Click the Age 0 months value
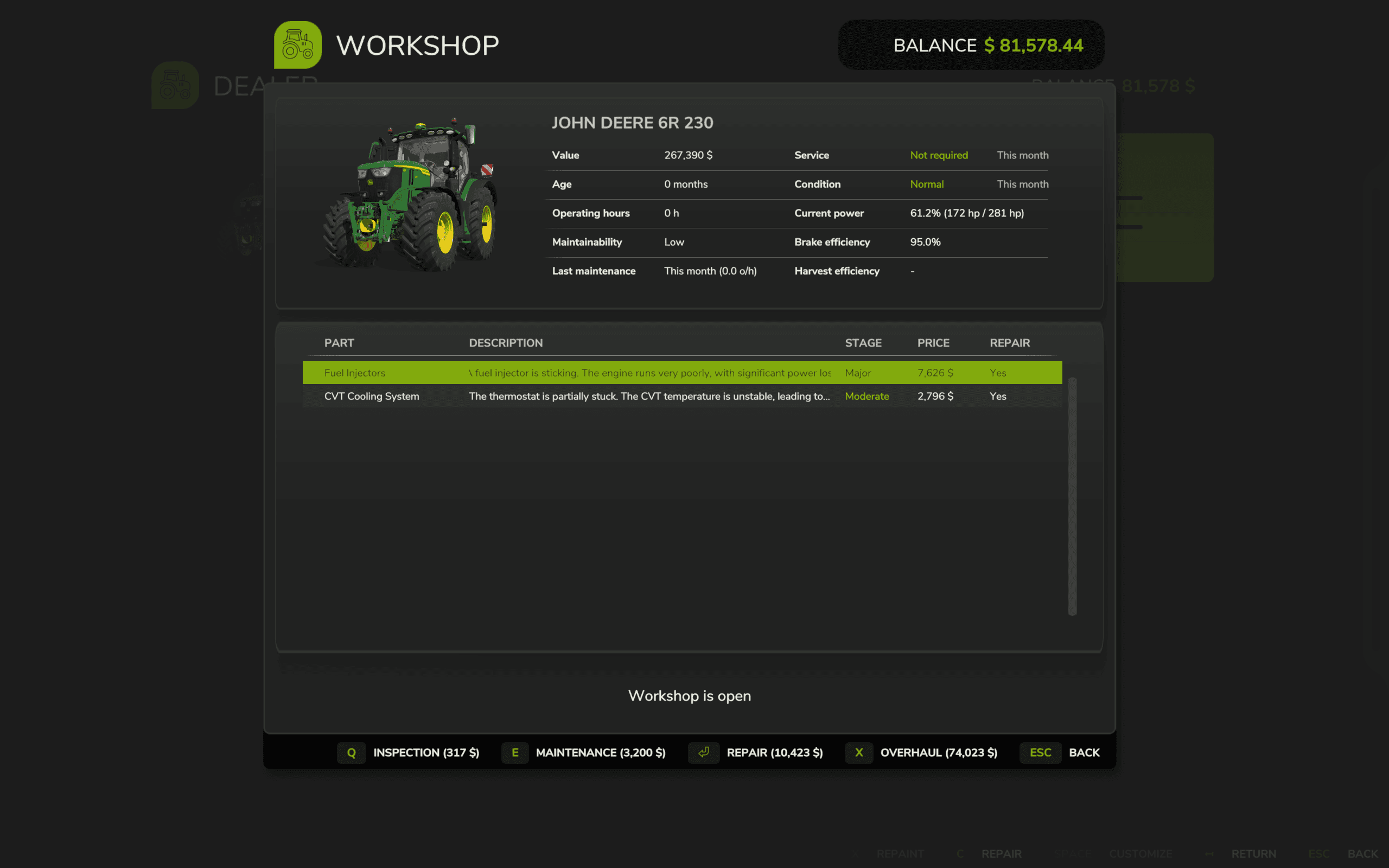The height and width of the screenshot is (868, 1389). [x=686, y=184]
